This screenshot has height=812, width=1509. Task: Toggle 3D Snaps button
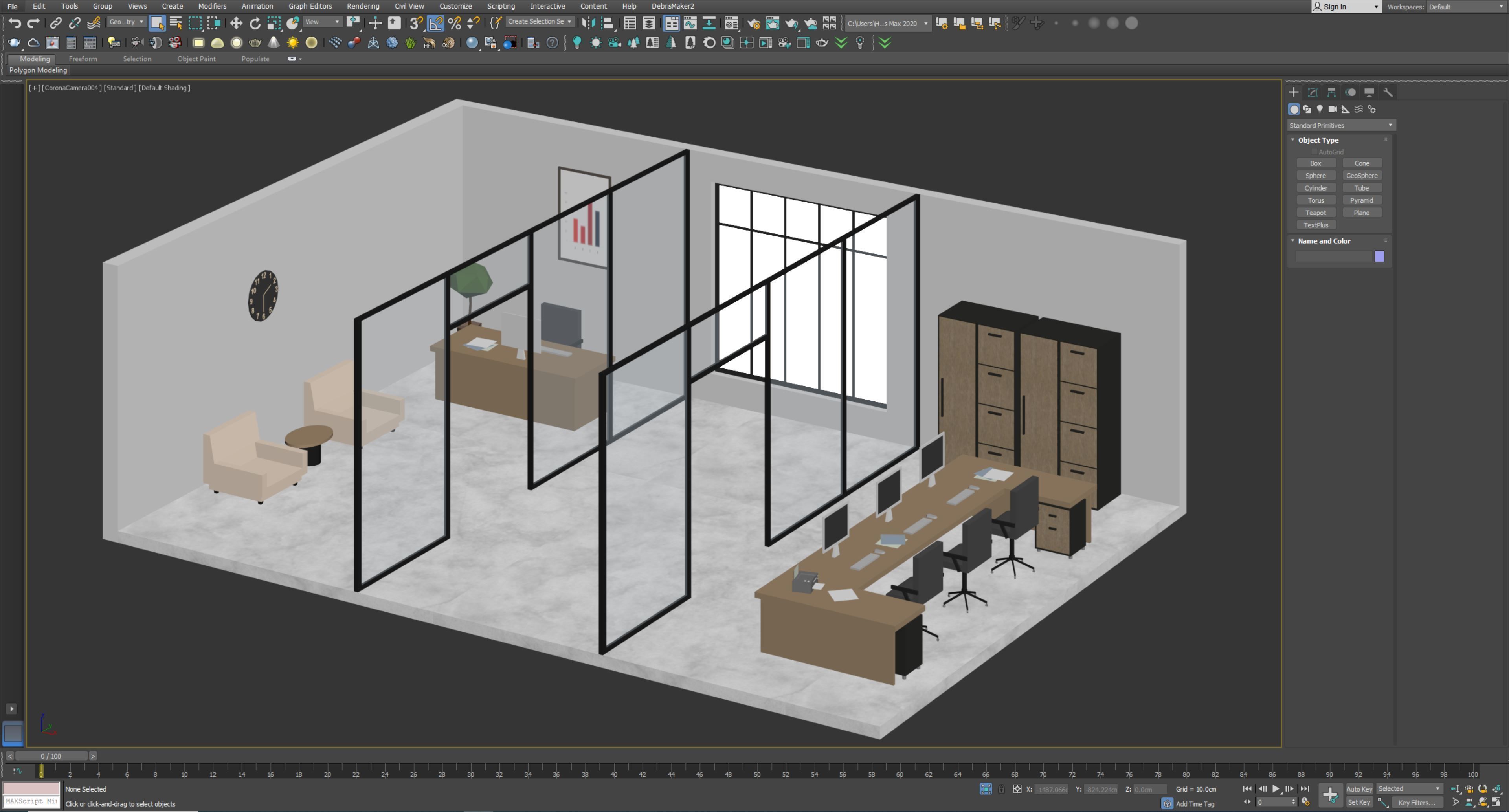[417, 24]
